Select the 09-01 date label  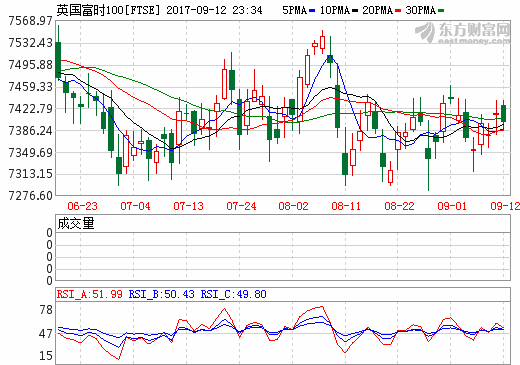(x=452, y=206)
